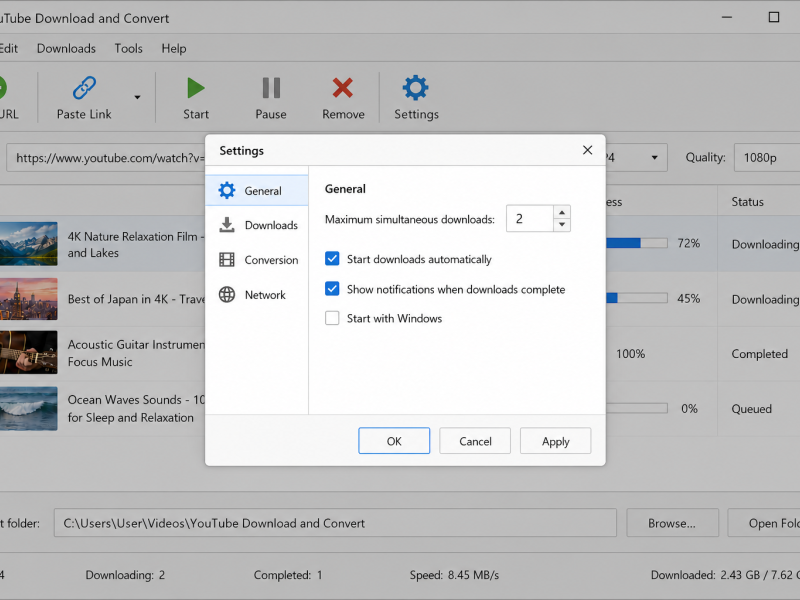This screenshot has width=800, height=600.
Task: Disable Start downloads automatically checkbox
Action: [332, 259]
